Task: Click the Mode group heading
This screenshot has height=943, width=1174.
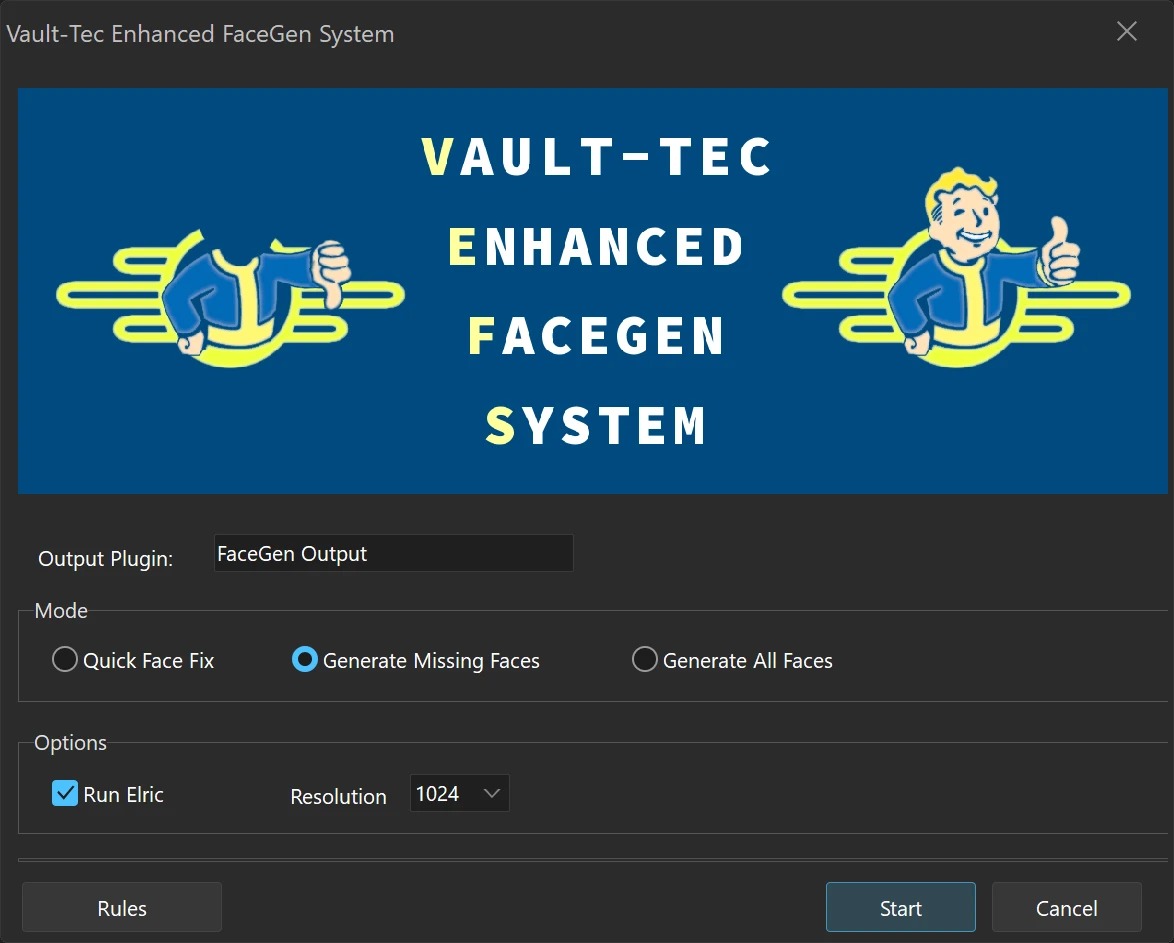Action: tap(61, 610)
